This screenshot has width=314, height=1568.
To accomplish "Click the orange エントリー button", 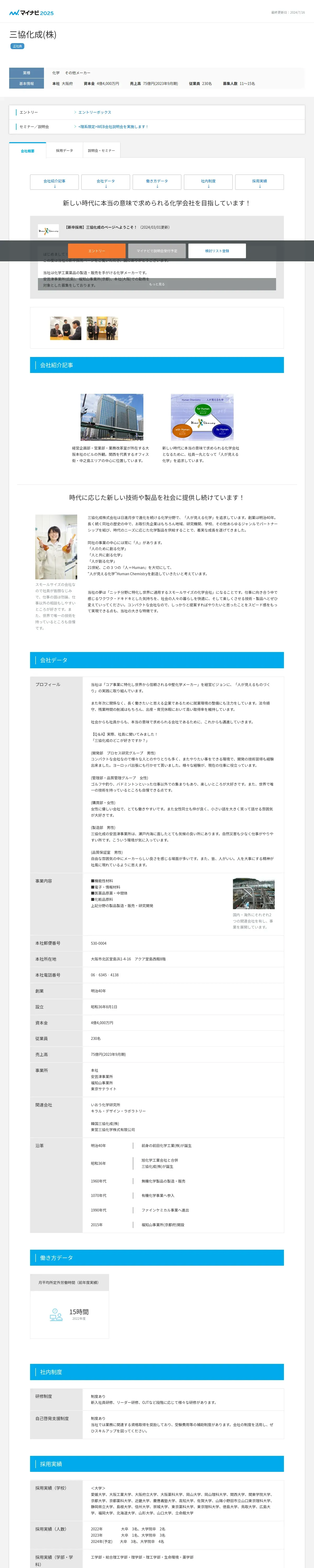I will coord(96,251).
